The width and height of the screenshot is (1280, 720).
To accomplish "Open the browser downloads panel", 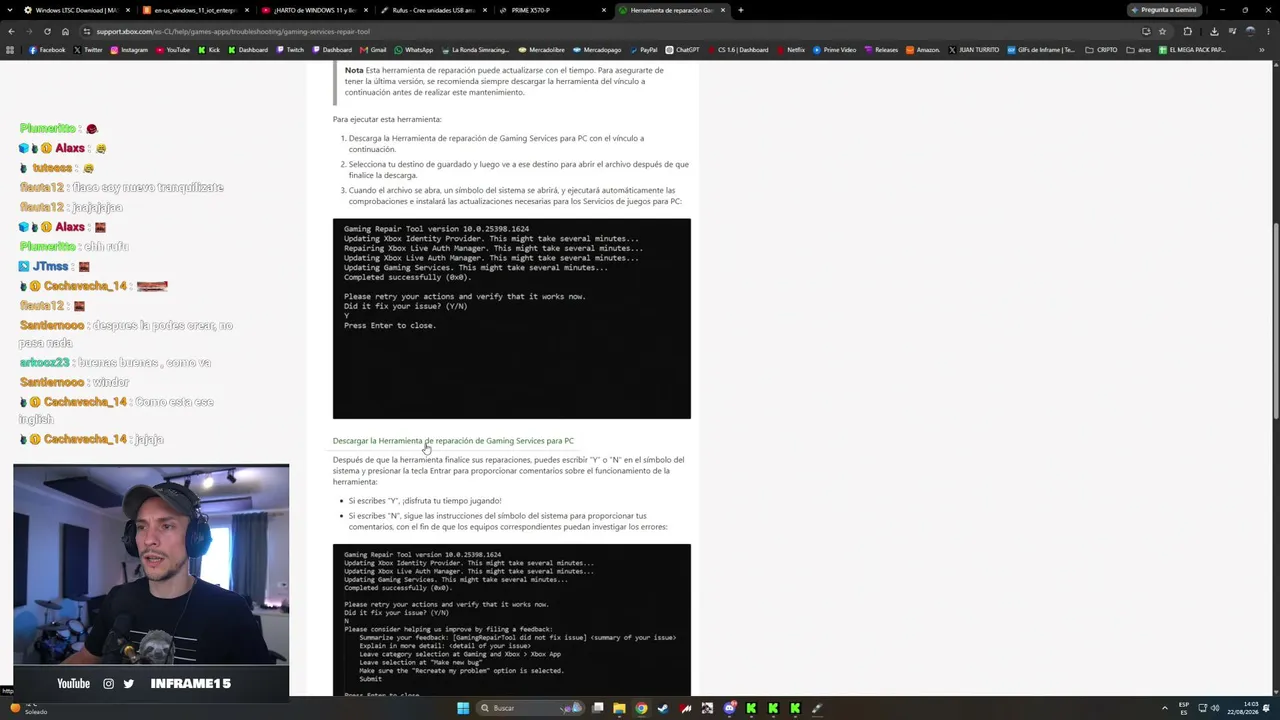I will tap(1214, 31).
